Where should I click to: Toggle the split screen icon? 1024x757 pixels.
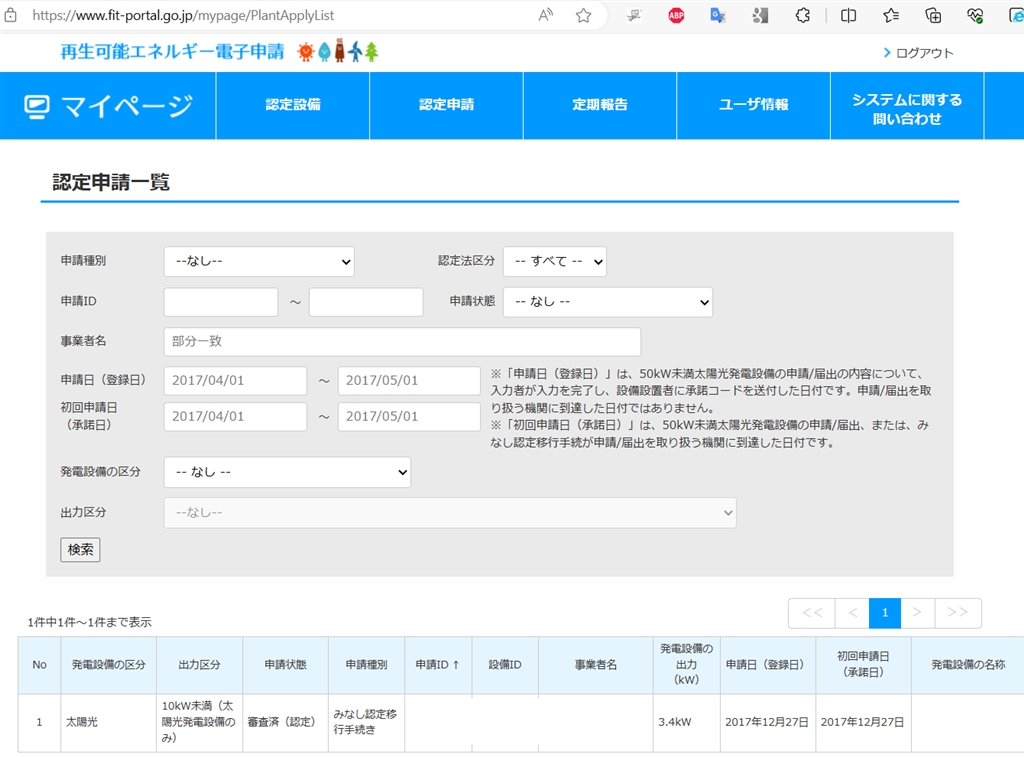click(x=848, y=15)
